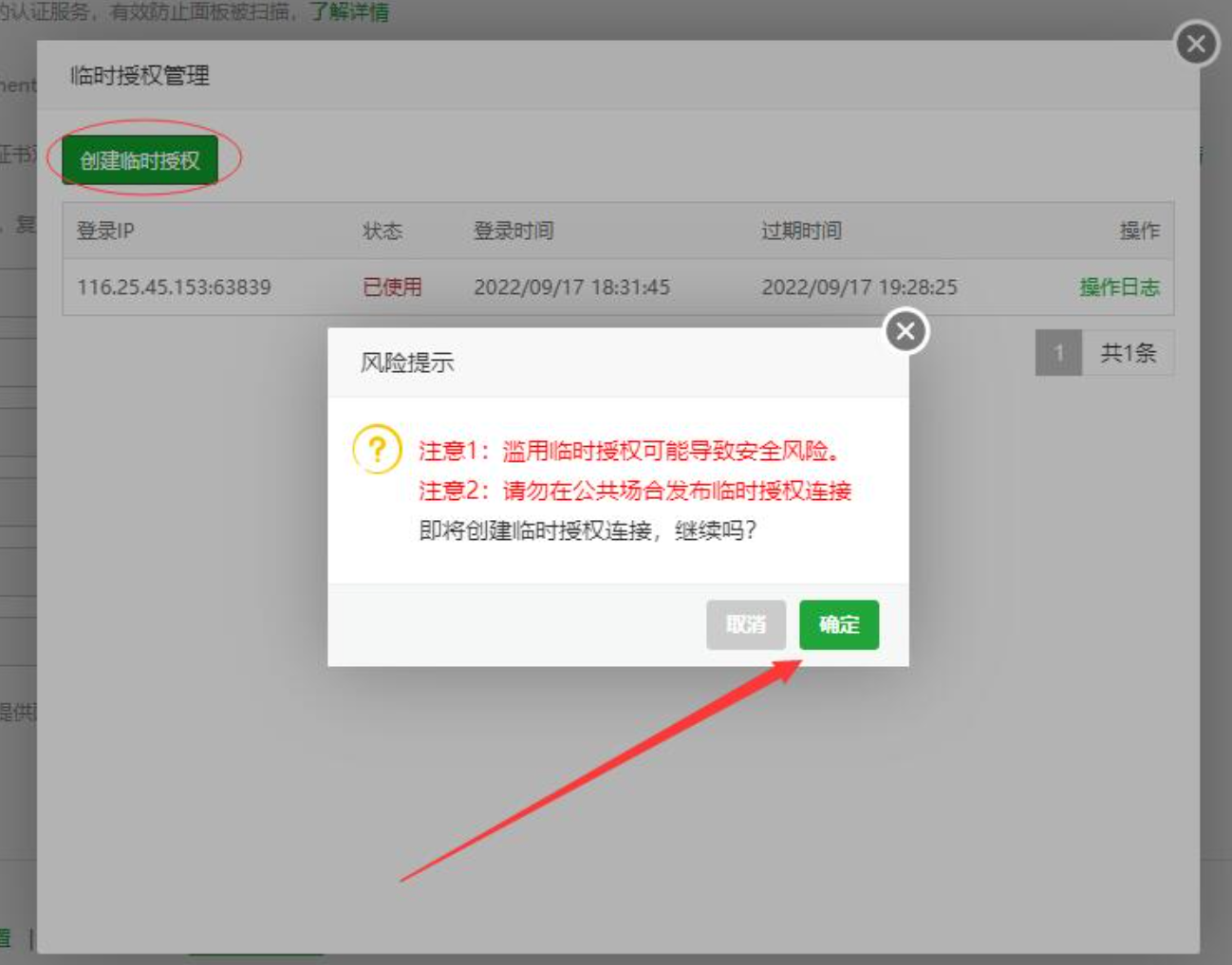Screen dimensions: 1232x965
Task: Click the 过期时间 column header
Action: pyautogui.click(x=801, y=232)
